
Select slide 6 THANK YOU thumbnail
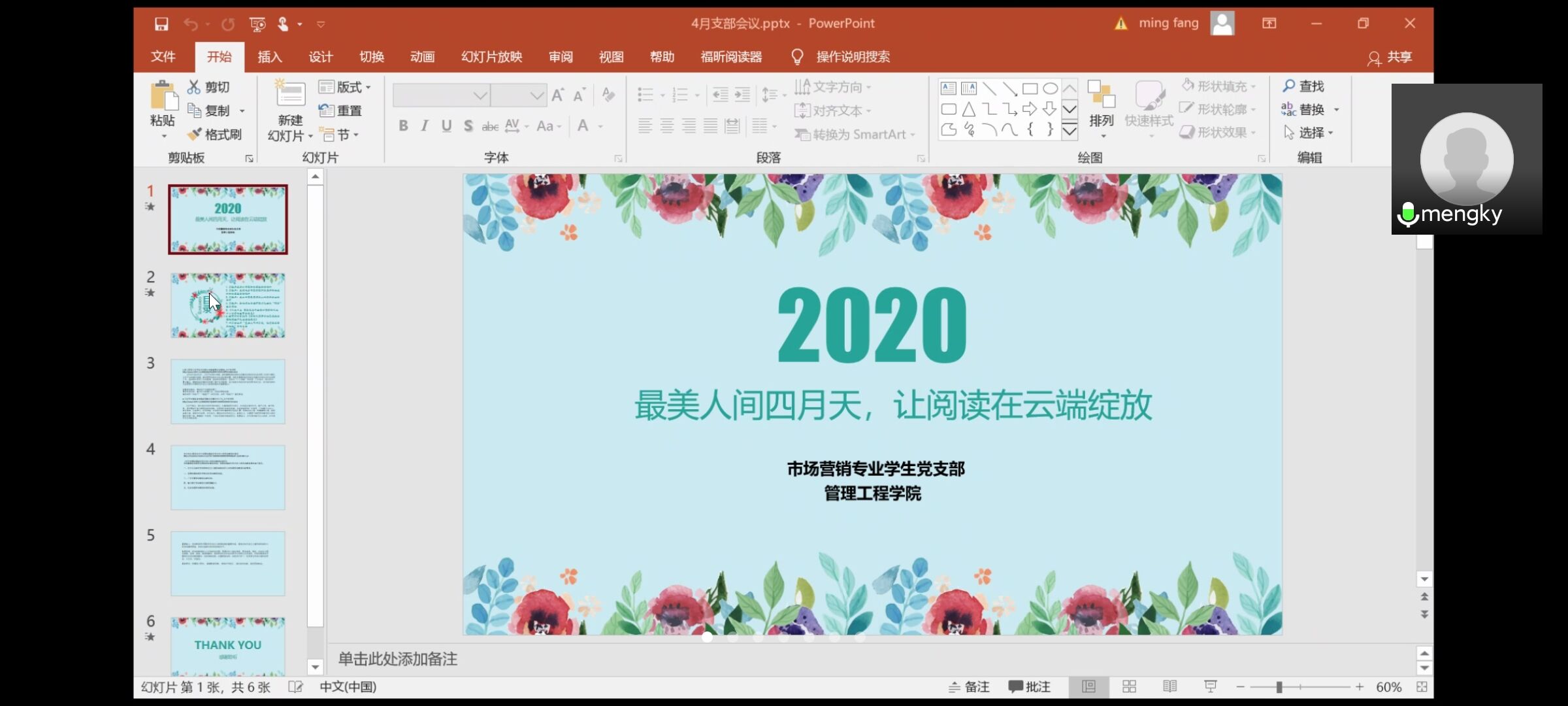click(228, 646)
